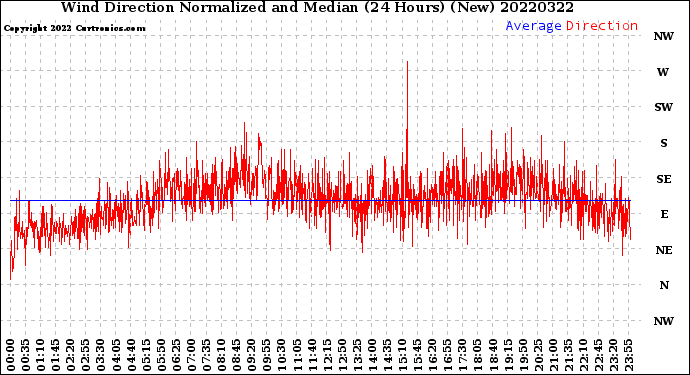The width and height of the screenshot is (690, 375).
Task: Click the 14:00 time label
Action: click(372, 355)
